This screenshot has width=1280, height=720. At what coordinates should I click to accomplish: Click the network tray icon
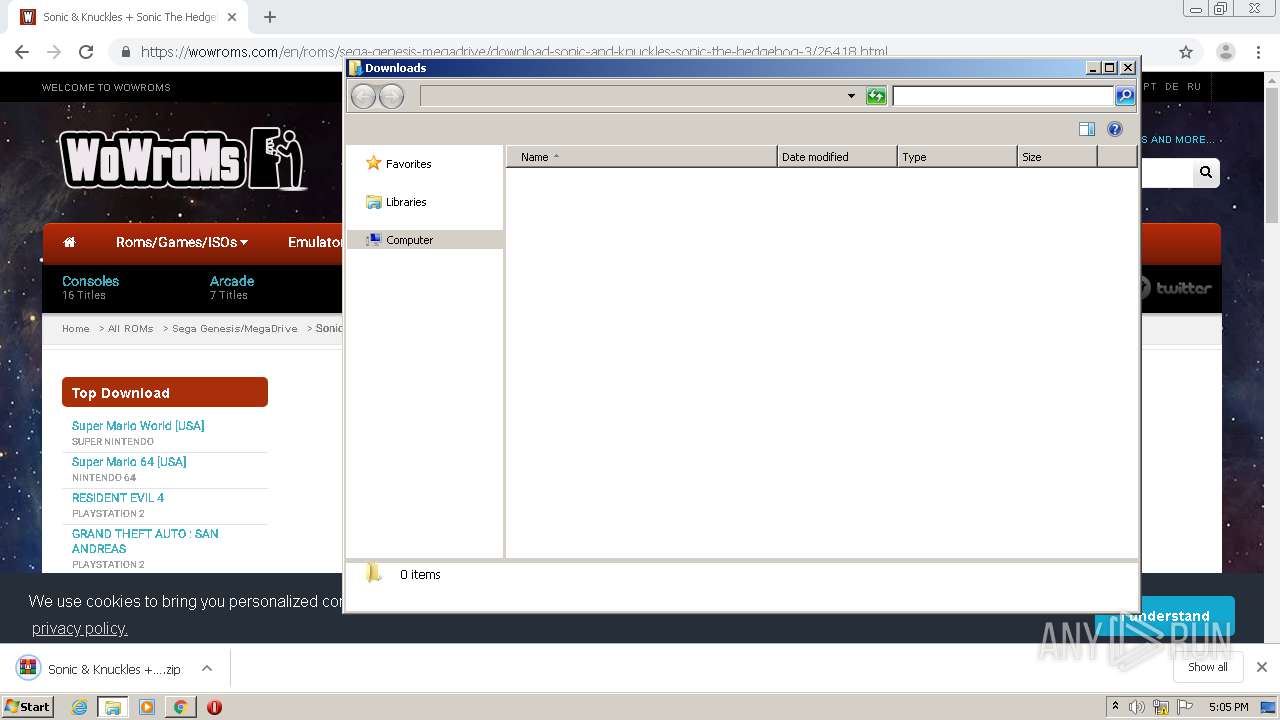click(1161, 707)
